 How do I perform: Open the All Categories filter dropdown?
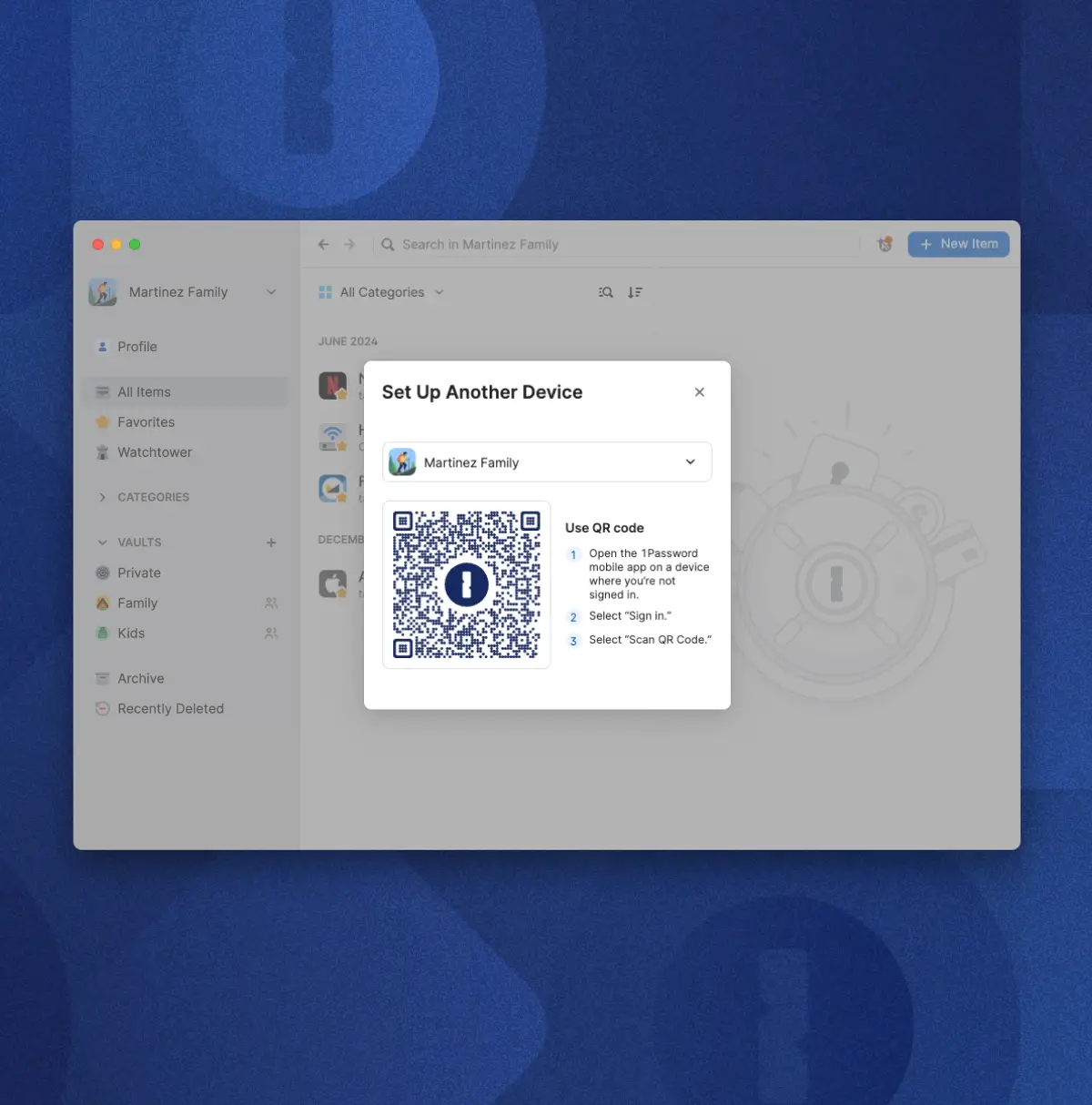point(381,292)
